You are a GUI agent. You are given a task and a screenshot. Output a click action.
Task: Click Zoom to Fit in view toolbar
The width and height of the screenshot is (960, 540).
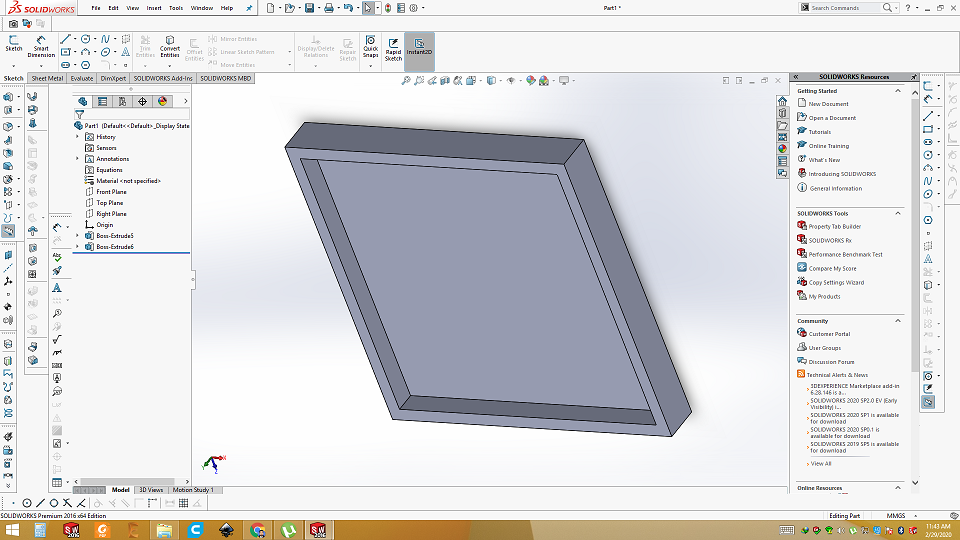405,81
